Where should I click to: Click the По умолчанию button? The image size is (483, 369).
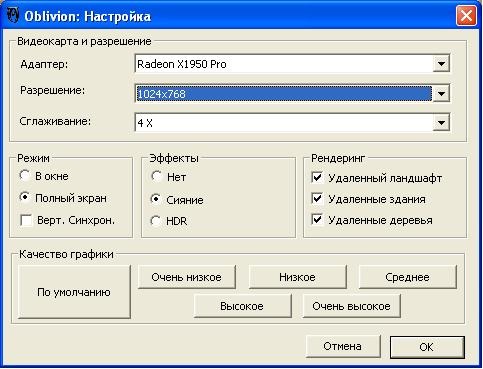pos(74,292)
